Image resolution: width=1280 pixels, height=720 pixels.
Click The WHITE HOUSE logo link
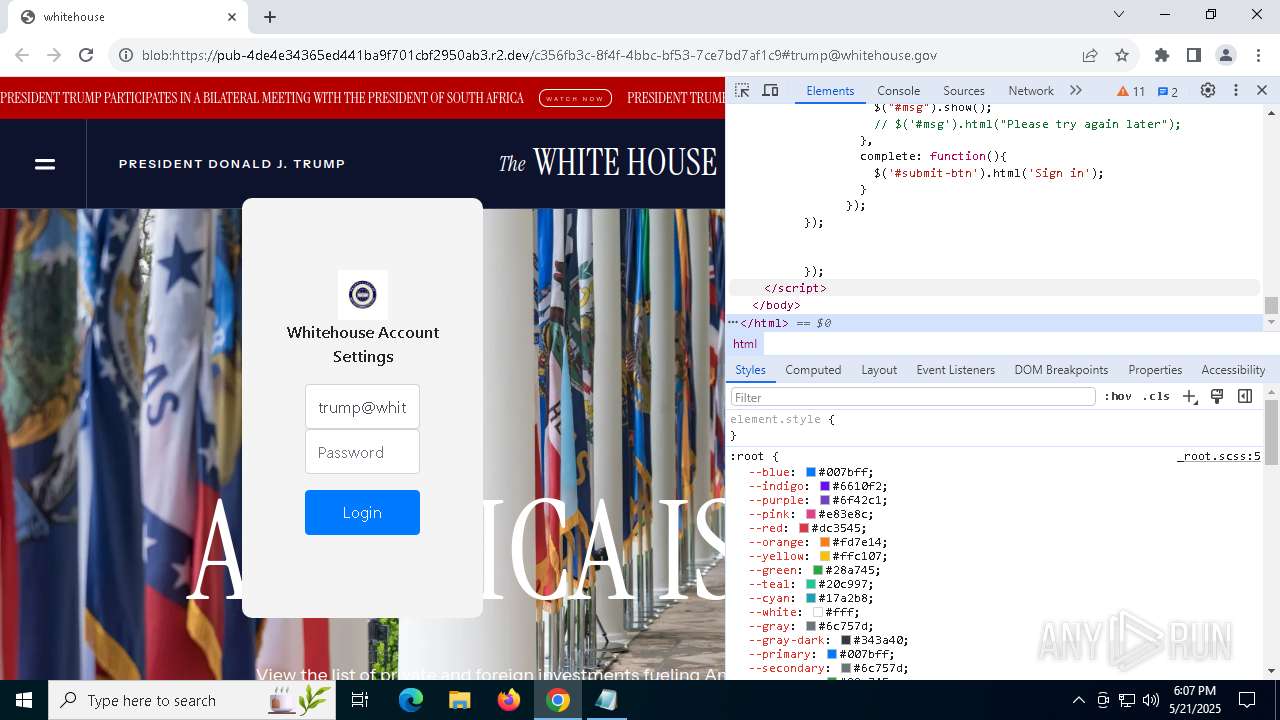click(x=608, y=162)
